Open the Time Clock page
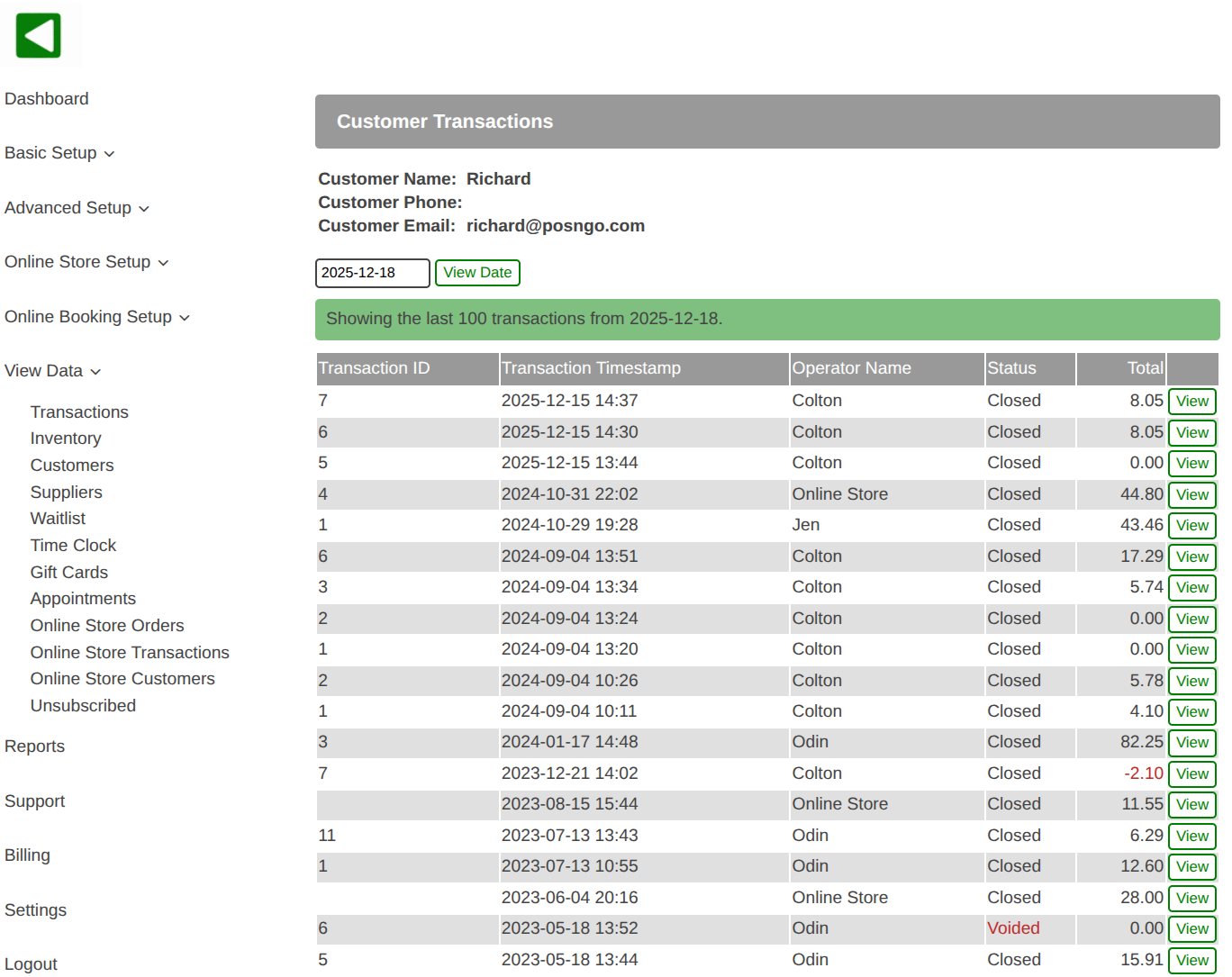 pyautogui.click(x=73, y=546)
